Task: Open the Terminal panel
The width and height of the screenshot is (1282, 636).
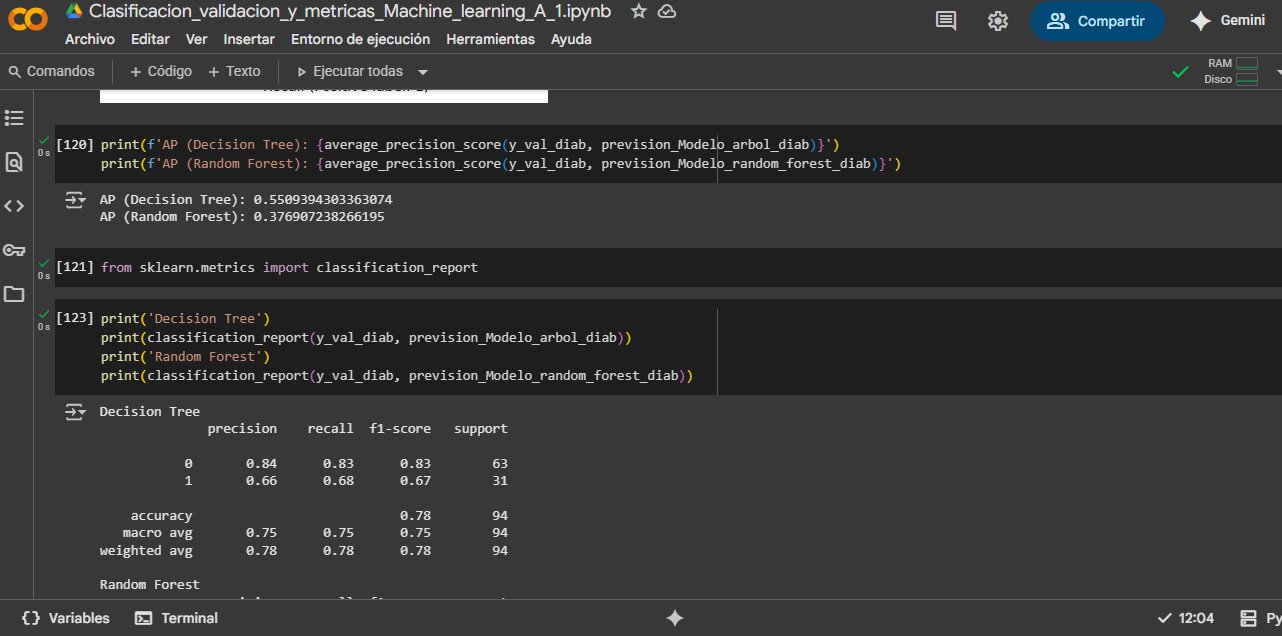Action: coord(176,618)
